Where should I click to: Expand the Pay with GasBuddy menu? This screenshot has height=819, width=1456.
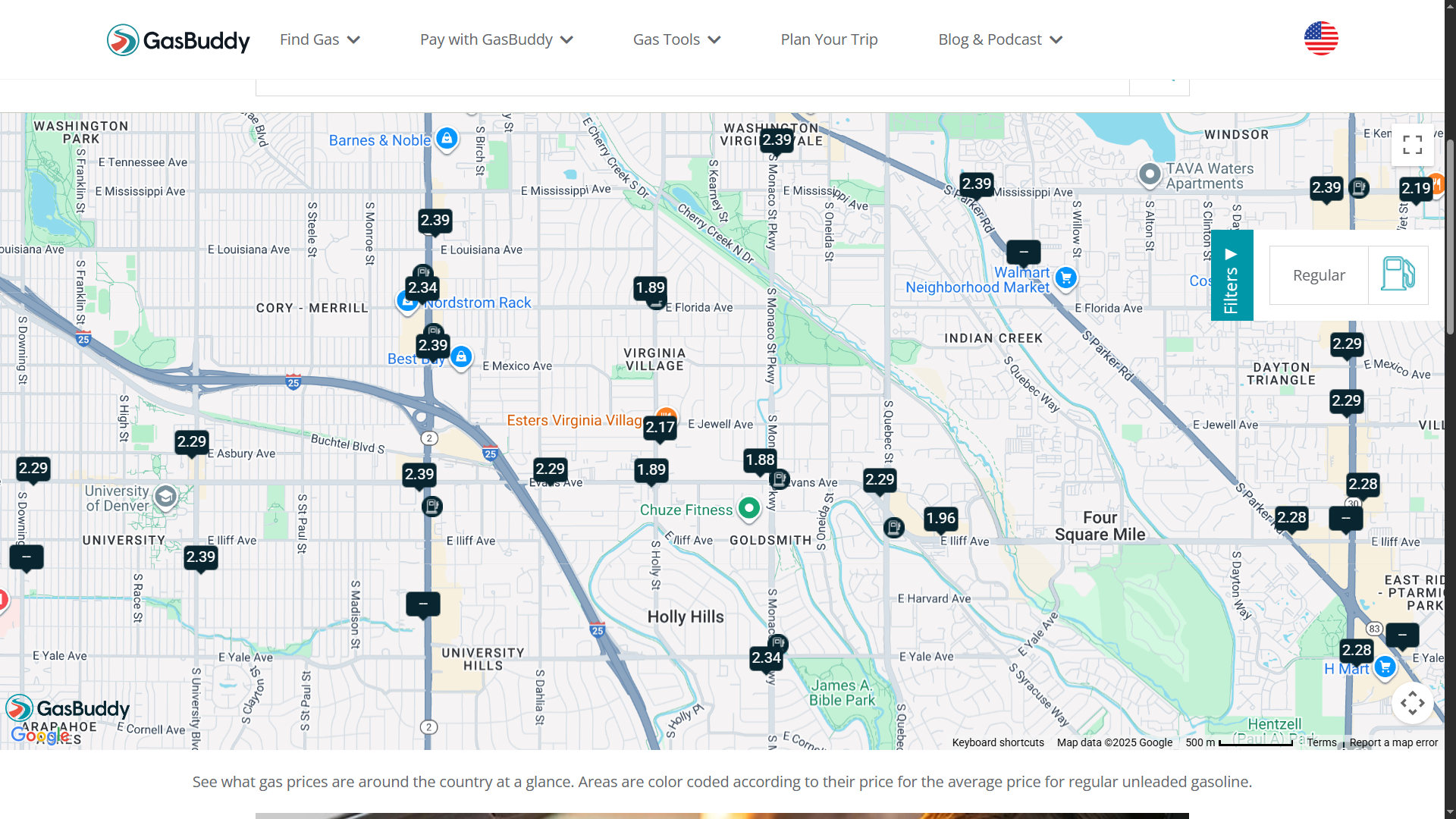click(x=496, y=39)
